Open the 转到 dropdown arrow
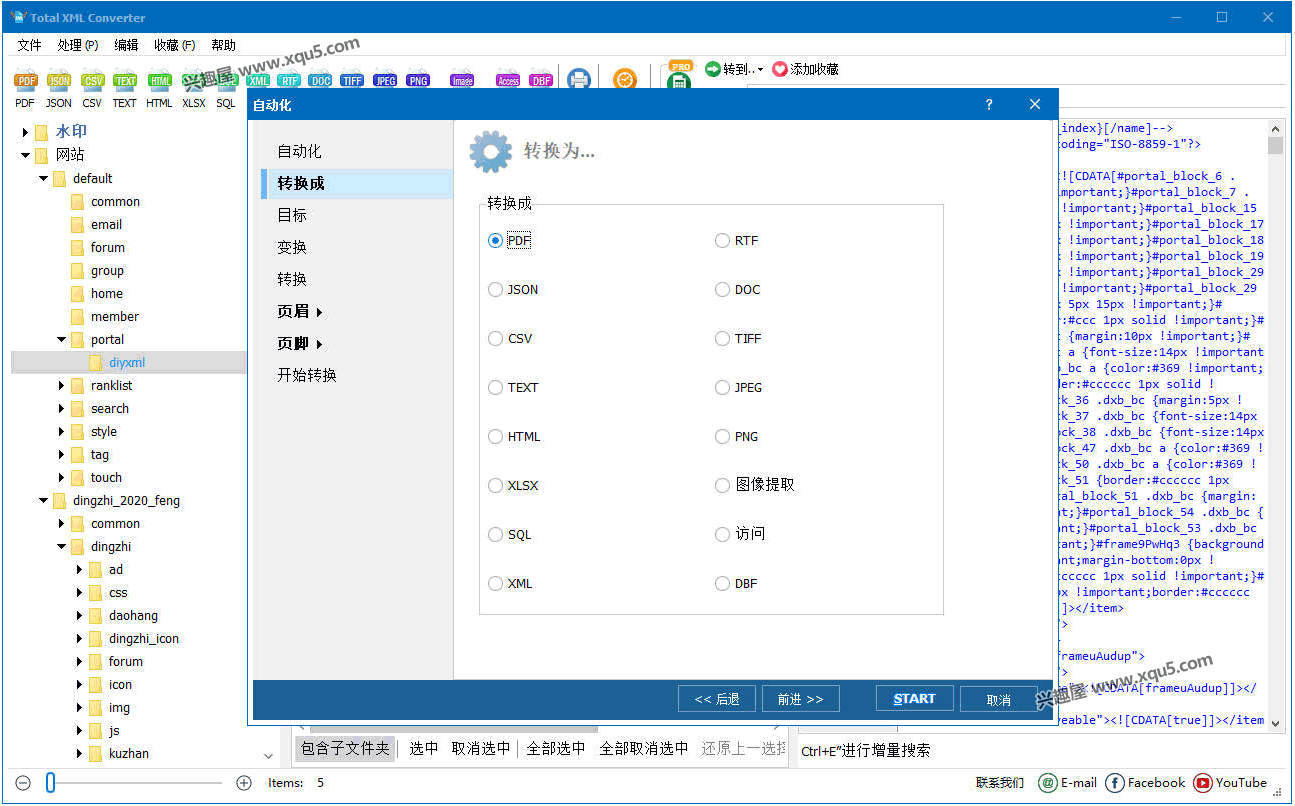 pyautogui.click(x=760, y=70)
